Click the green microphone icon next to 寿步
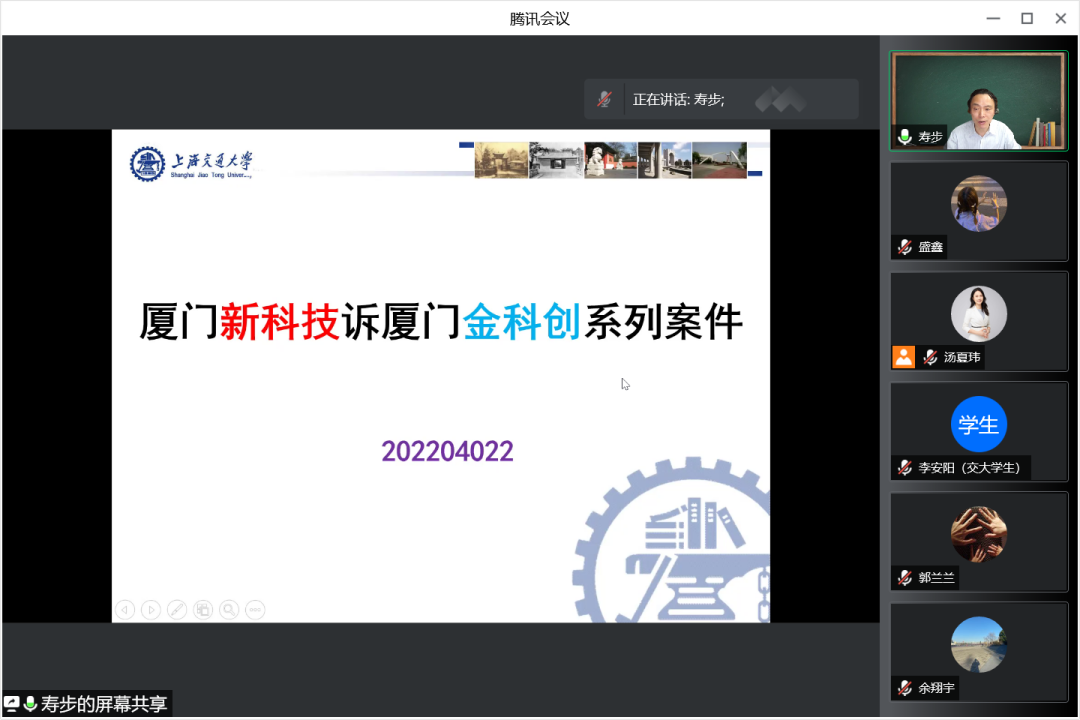 coord(905,136)
